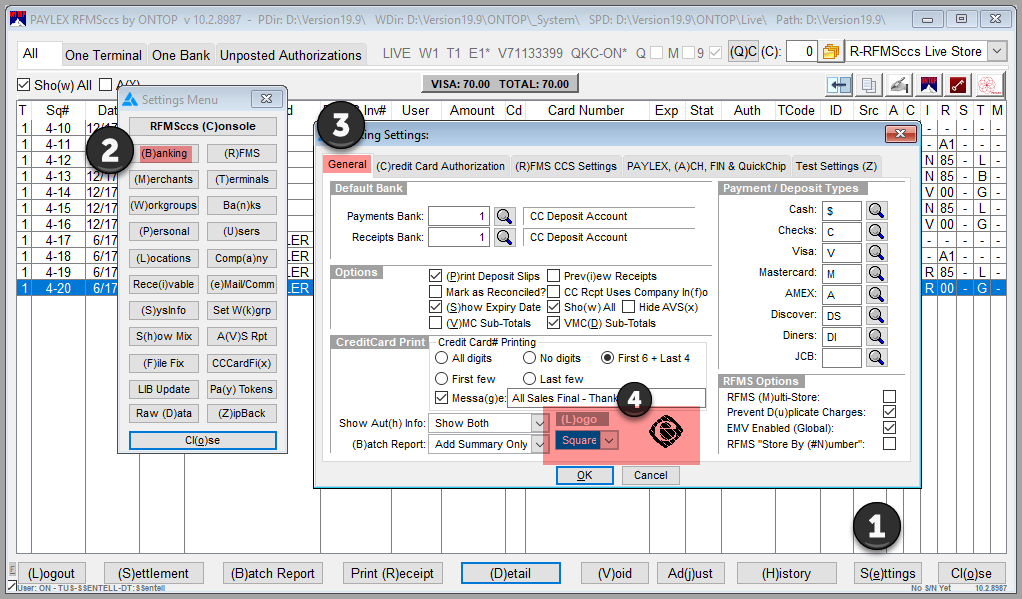1022x599 pixels.
Task: Click the Checks type magnifier icon
Action: click(x=877, y=231)
